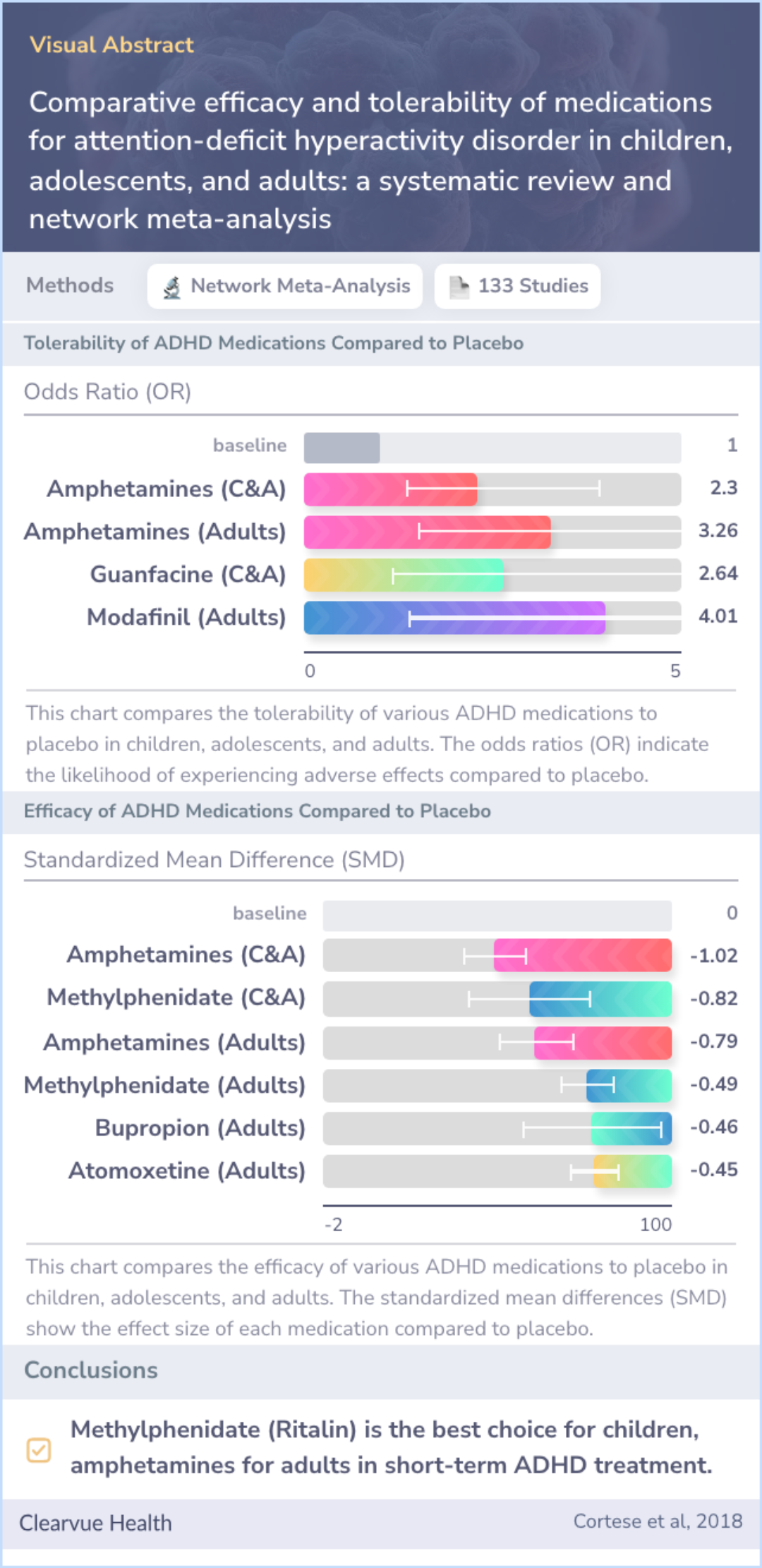This screenshot has height=1568, width=762.
Task: Click the gray baseline bar in tolerability chart
Action: coord(342,448)
